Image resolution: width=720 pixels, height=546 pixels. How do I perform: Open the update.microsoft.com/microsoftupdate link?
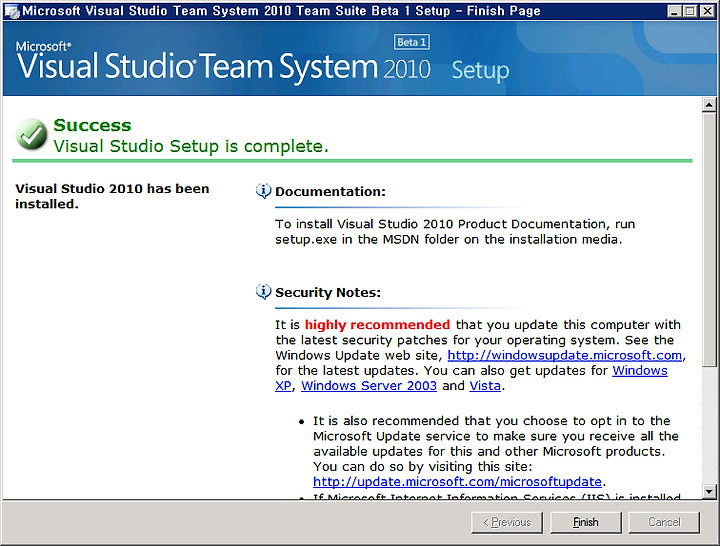tap(457, 482)
